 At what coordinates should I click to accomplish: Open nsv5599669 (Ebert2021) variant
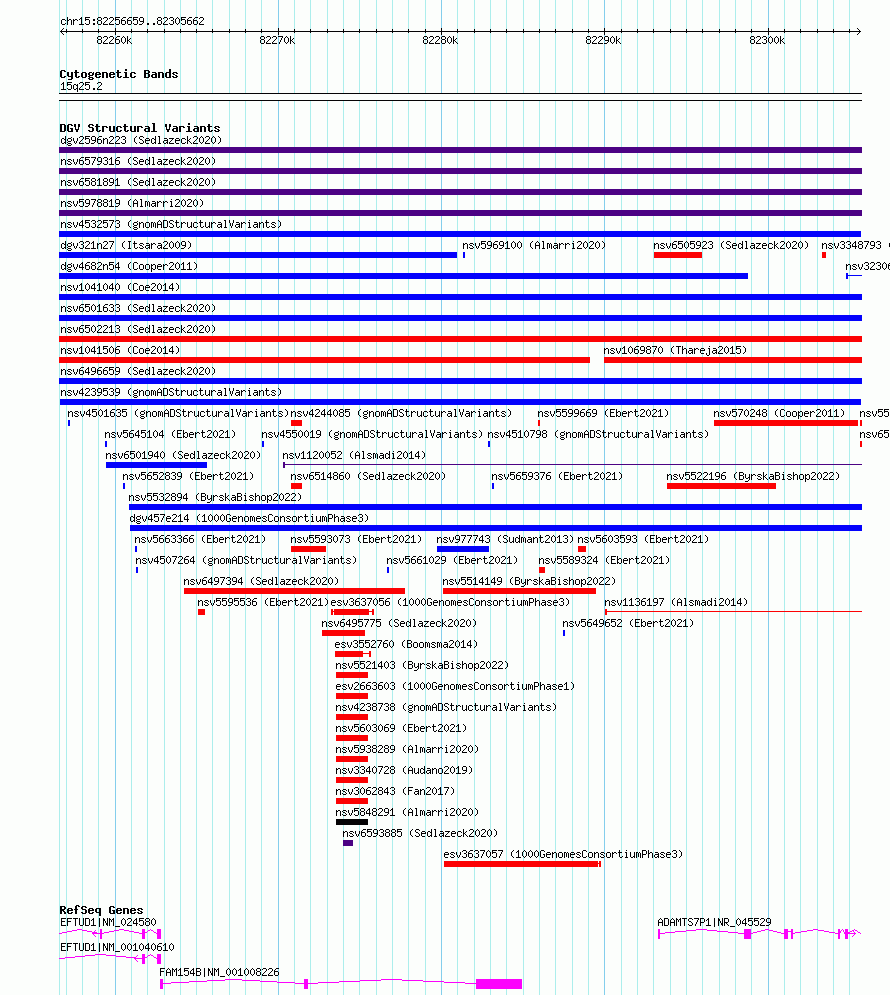tap(603, 413)
